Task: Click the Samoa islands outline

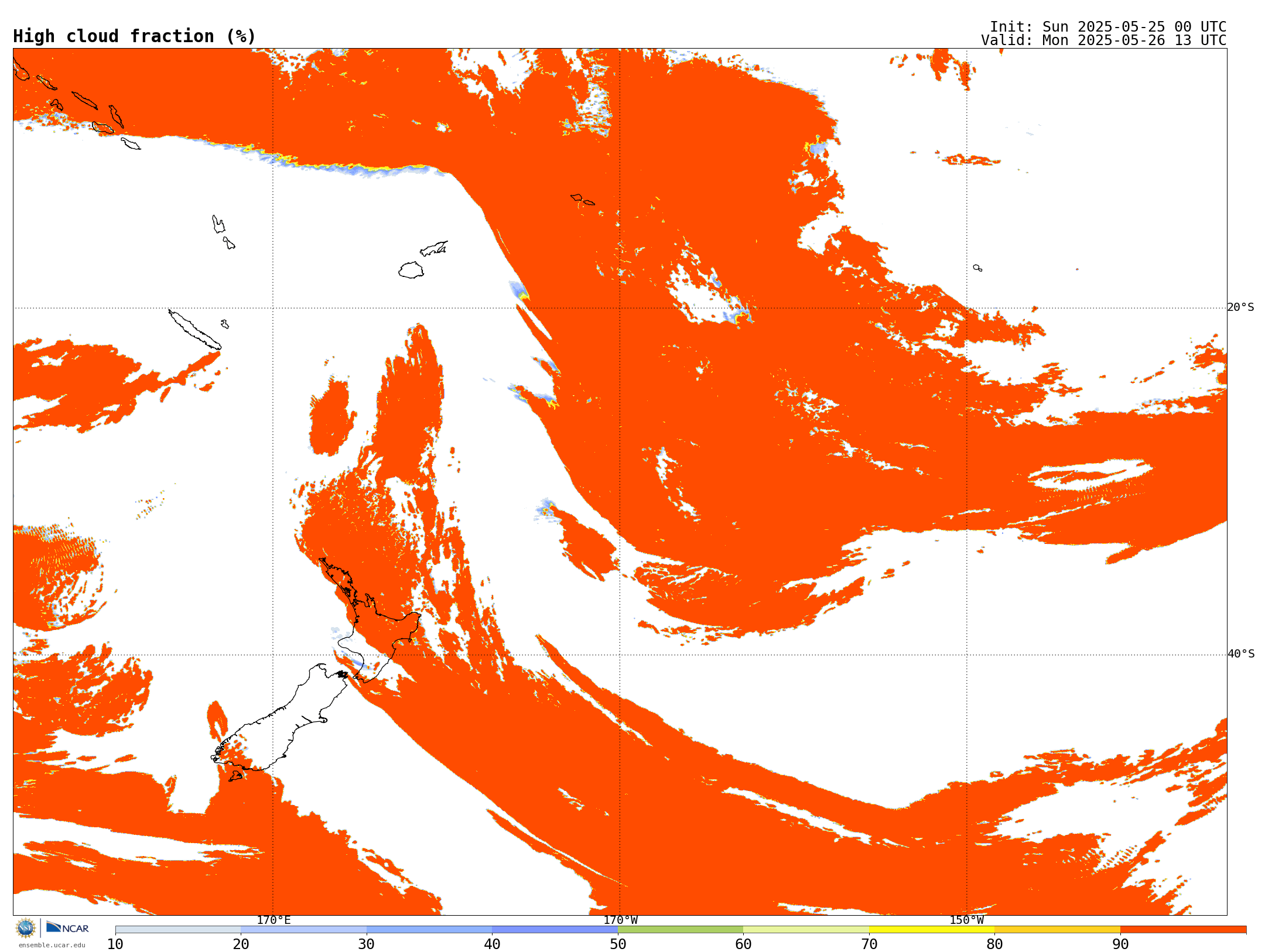Action: (583, 200)
